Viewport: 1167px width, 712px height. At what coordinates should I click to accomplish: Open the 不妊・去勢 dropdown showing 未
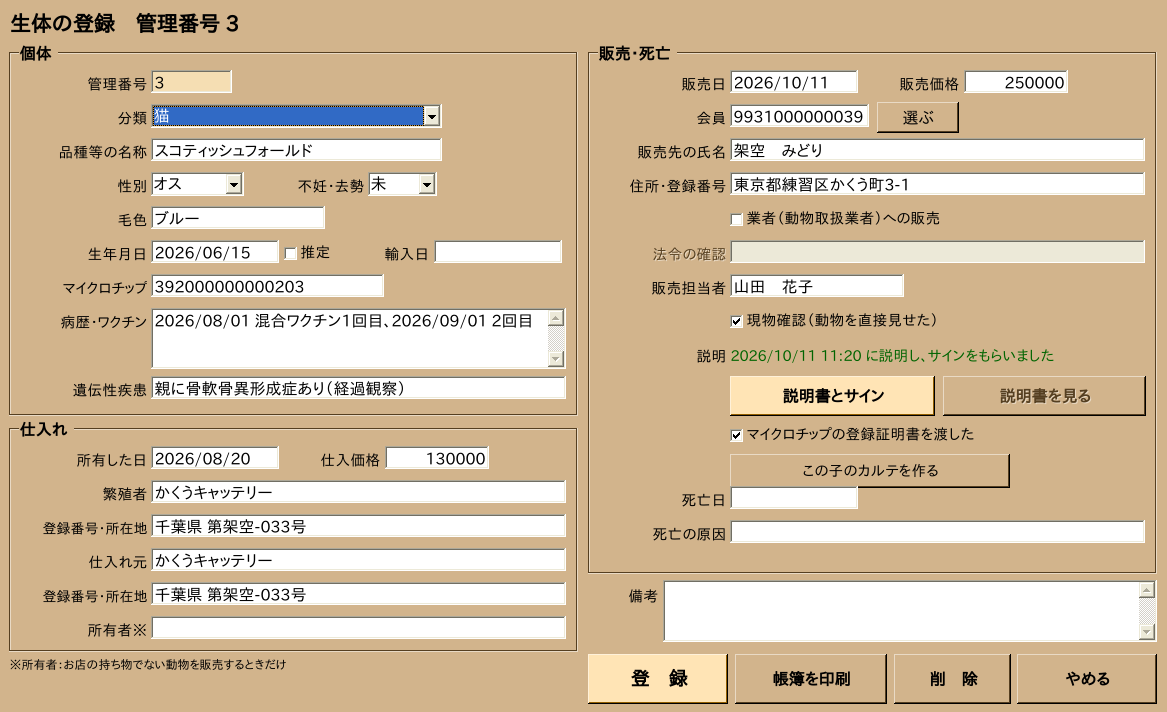coord(426,185)
